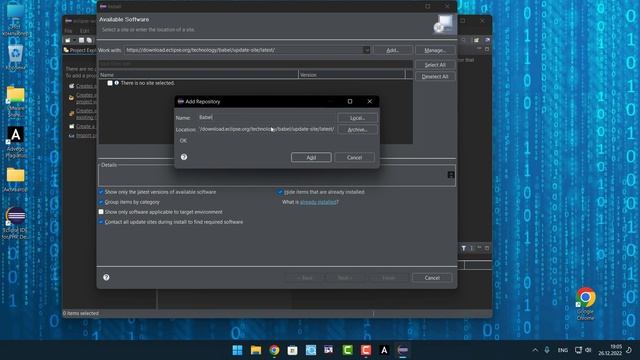The image size is (640, 360).
Task: Open the Advego Plagiatus desktop shortcut
Action: click(x=16, y=142)
